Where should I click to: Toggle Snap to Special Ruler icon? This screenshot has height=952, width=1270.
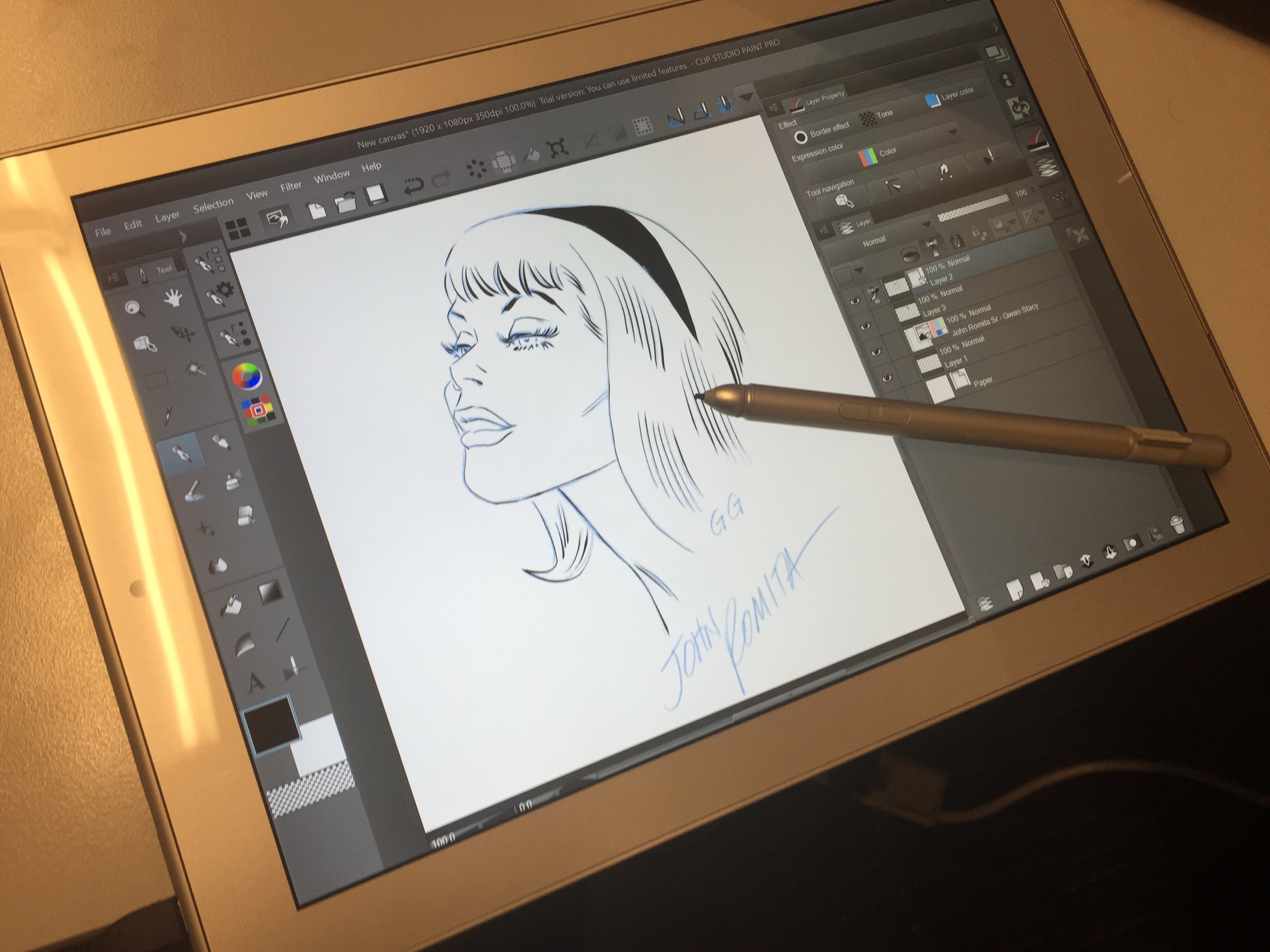point(703,111)
